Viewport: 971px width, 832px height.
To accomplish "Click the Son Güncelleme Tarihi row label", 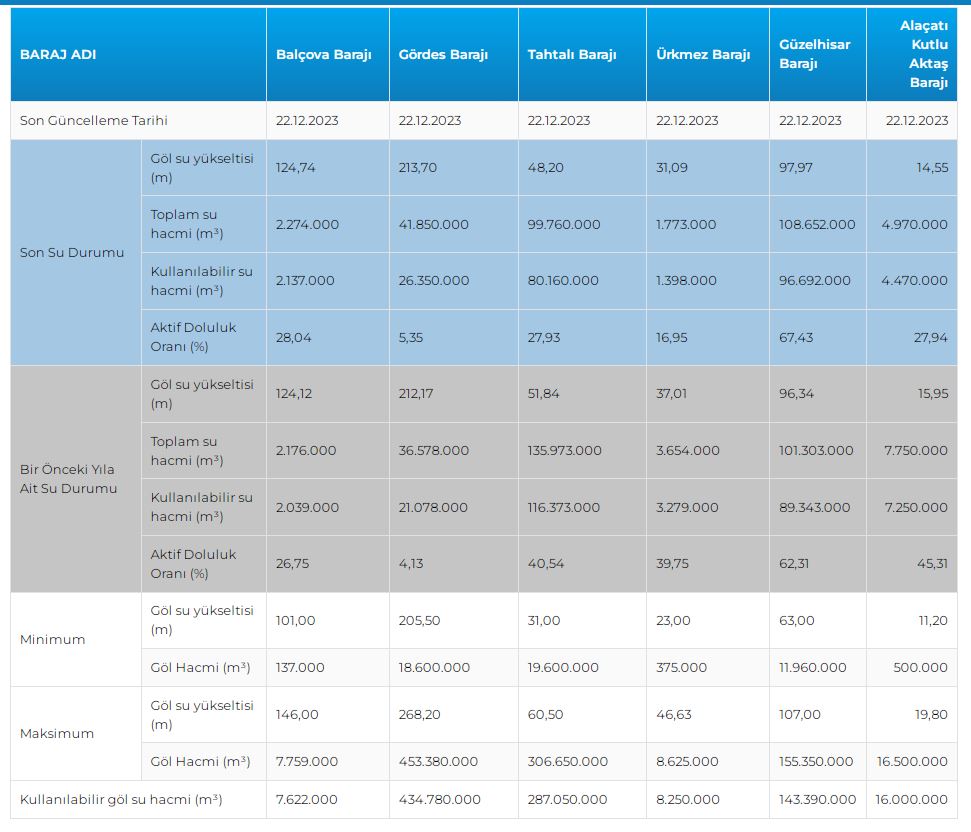I will (x=94, y=120).
